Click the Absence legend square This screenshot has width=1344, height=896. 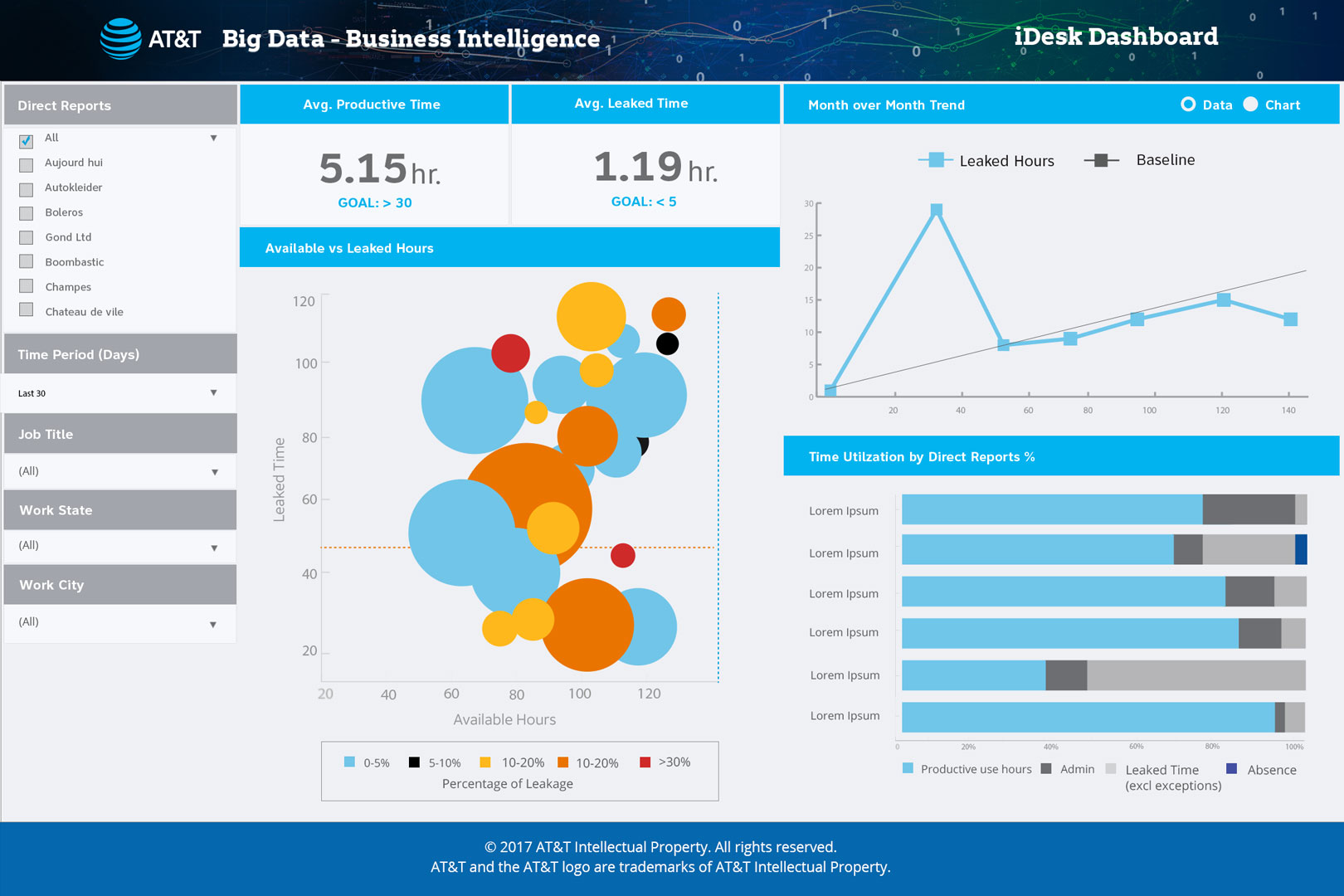(1232, 768)
